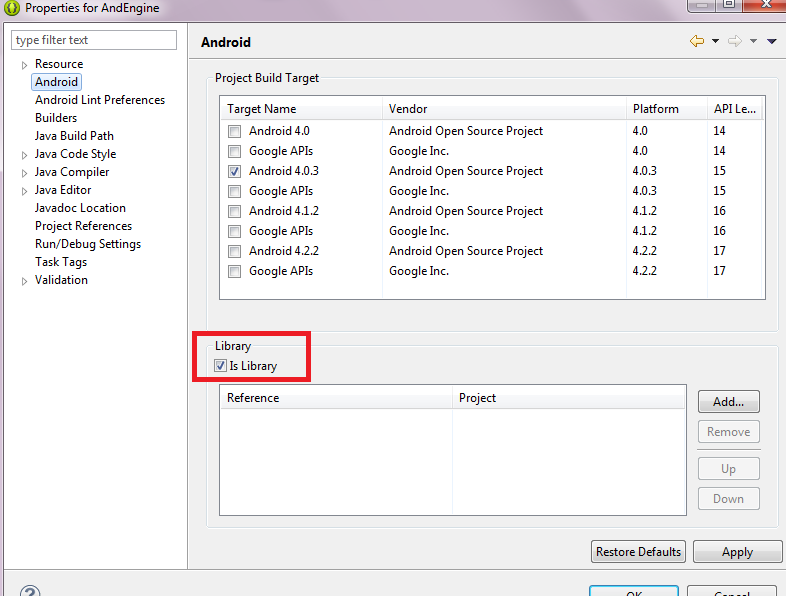Expand the Validation tree node

click(x=24, y=281)
